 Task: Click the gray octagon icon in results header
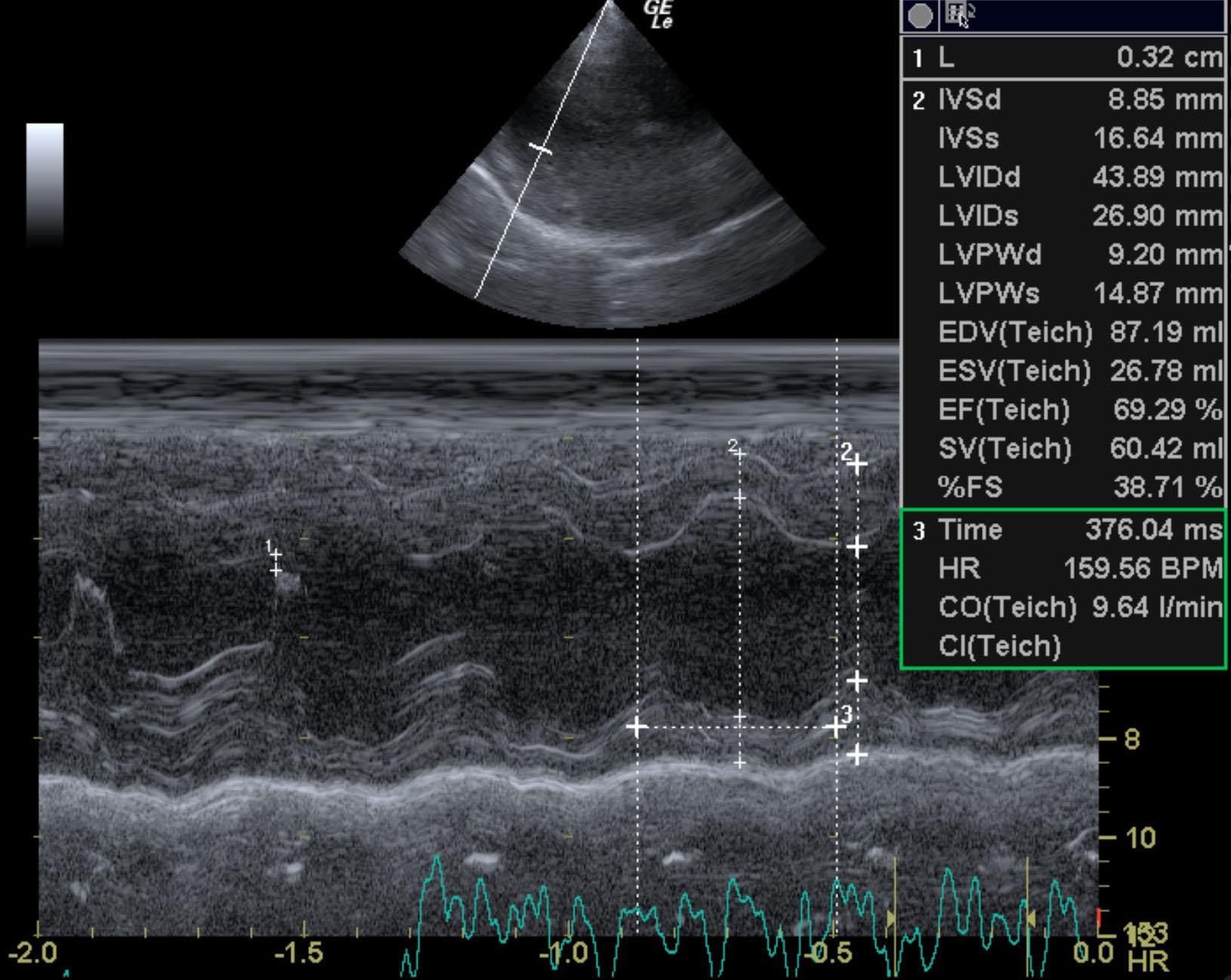(920, 16)
